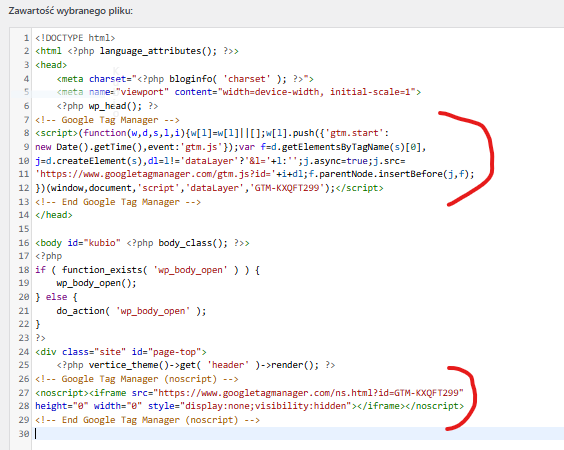Click the body id="kubio" line
This screenshot has height=450, width=564.
[x=142, y=243]
